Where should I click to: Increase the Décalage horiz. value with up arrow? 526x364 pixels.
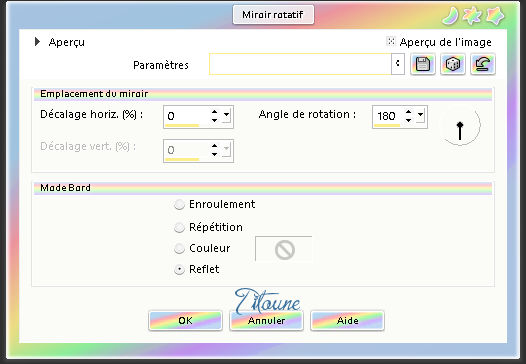[x=214, y=112]
